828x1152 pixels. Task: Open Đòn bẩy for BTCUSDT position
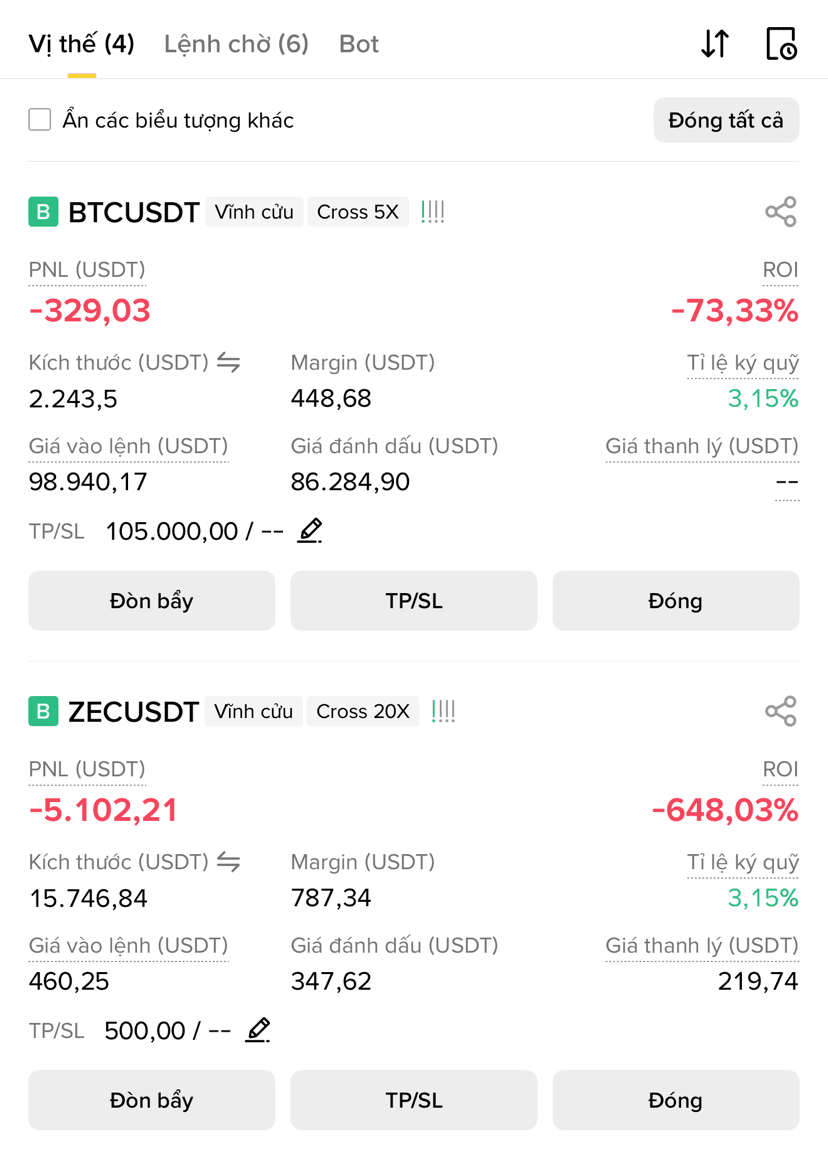point(151,601)
